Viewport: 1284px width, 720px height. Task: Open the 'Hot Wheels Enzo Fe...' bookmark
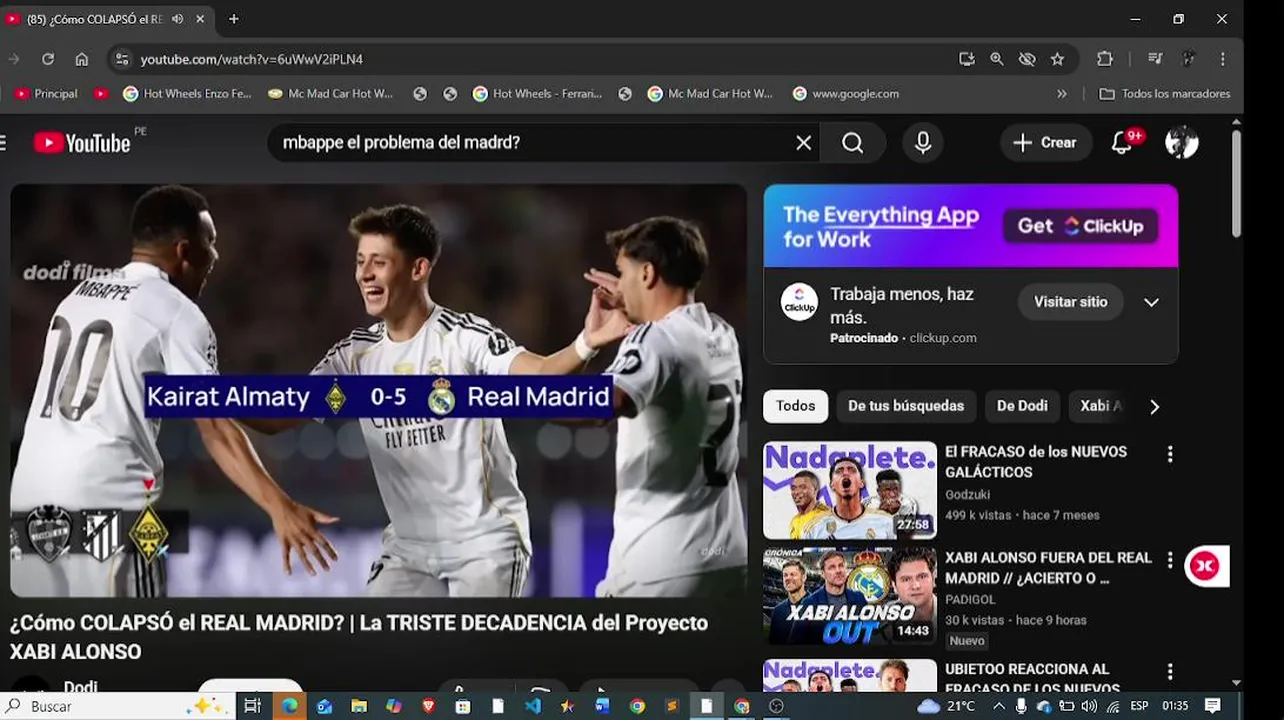point(187,94)
